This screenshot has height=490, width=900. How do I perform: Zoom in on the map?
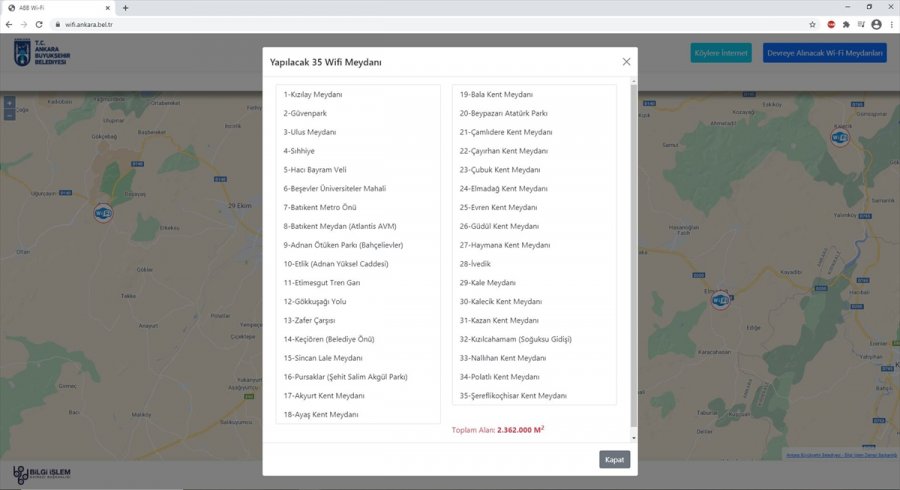tap(9, 103)
